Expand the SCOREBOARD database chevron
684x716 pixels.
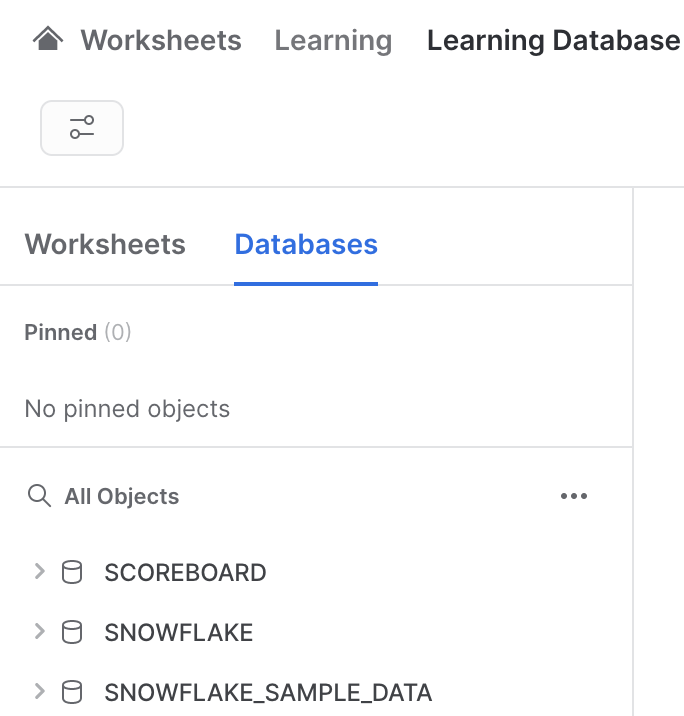(x=40, y=572)
